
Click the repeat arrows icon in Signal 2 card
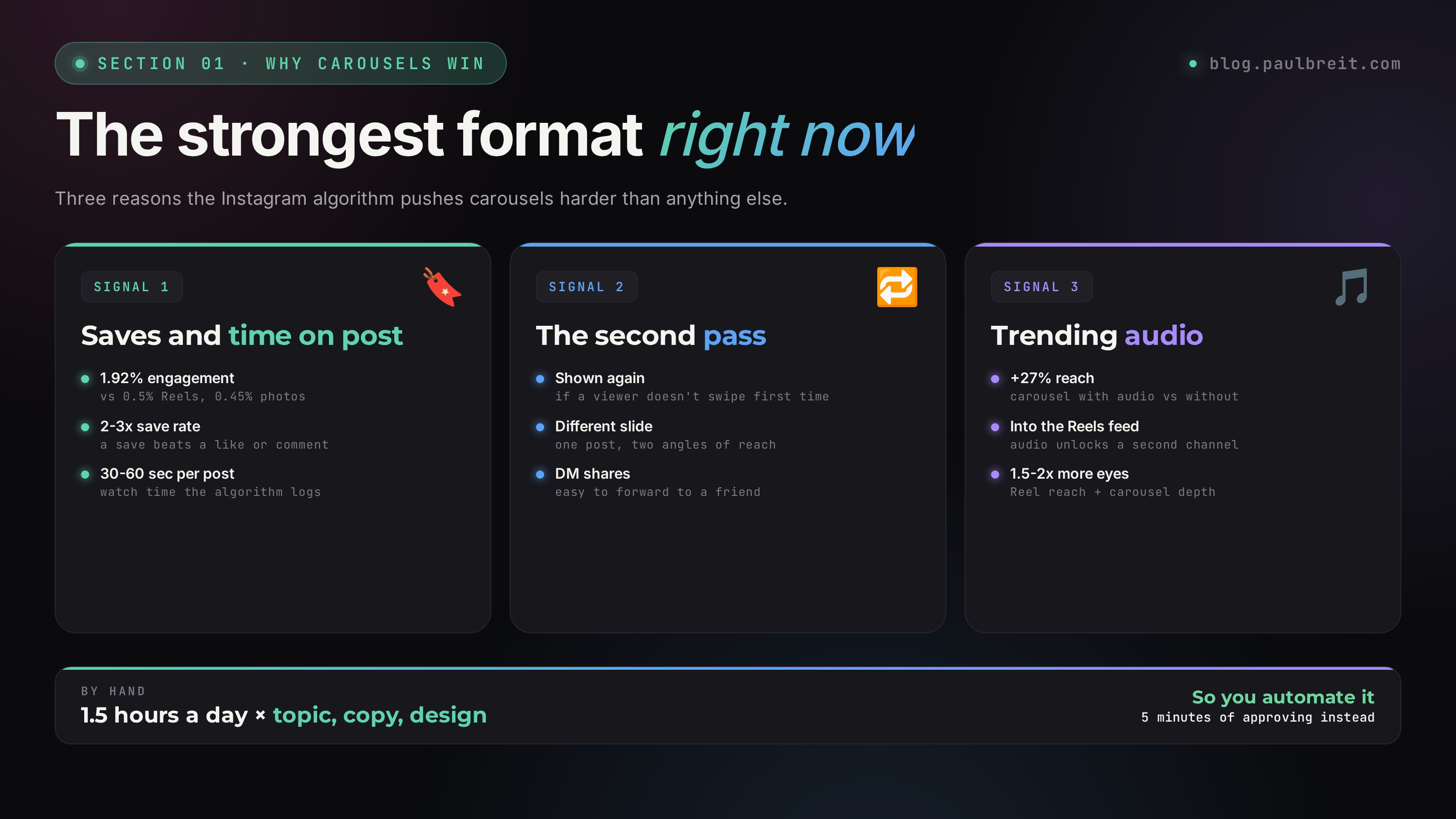coord(897,287)
